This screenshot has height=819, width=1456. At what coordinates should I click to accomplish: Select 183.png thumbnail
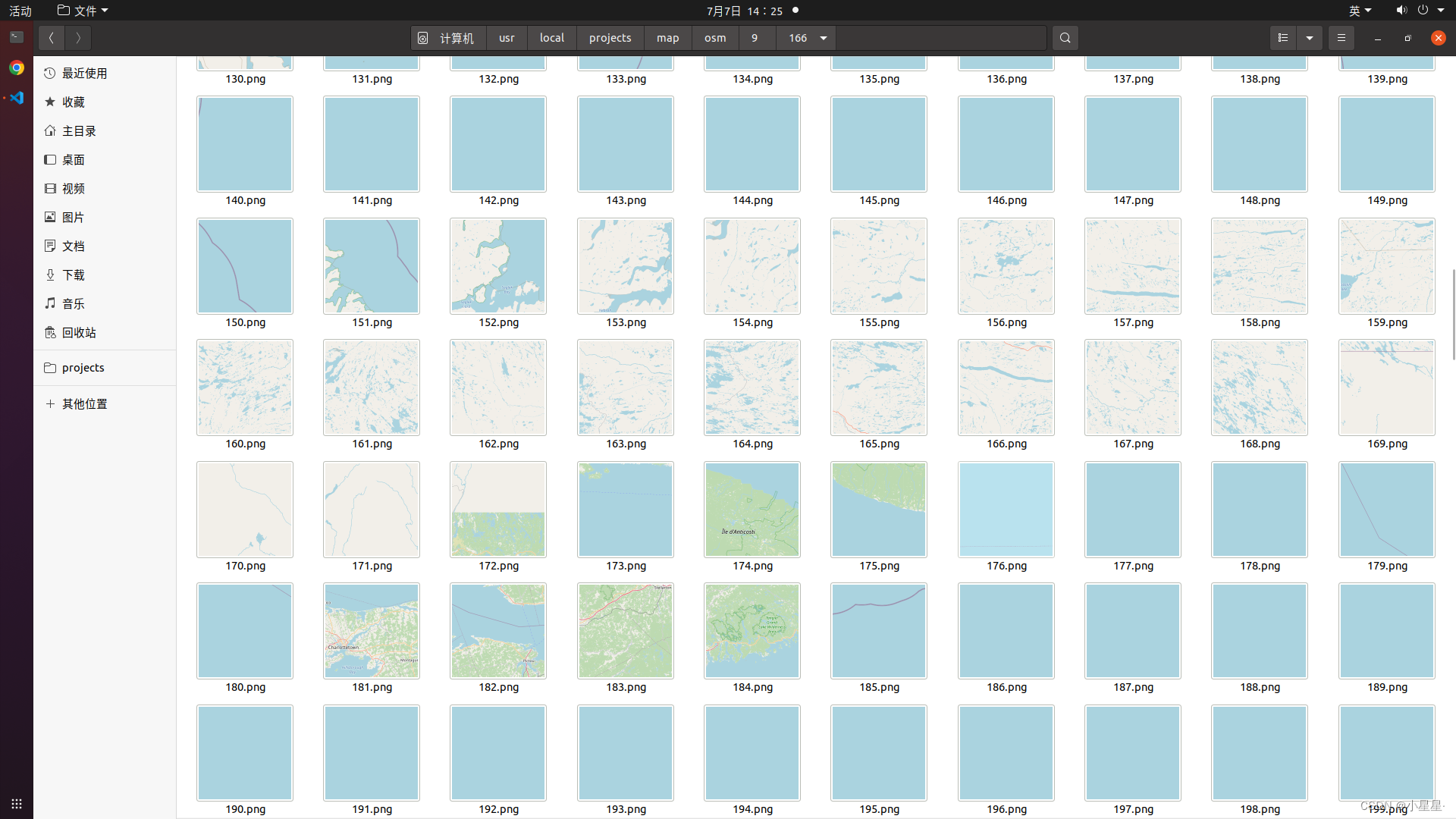tap(626, 631)
